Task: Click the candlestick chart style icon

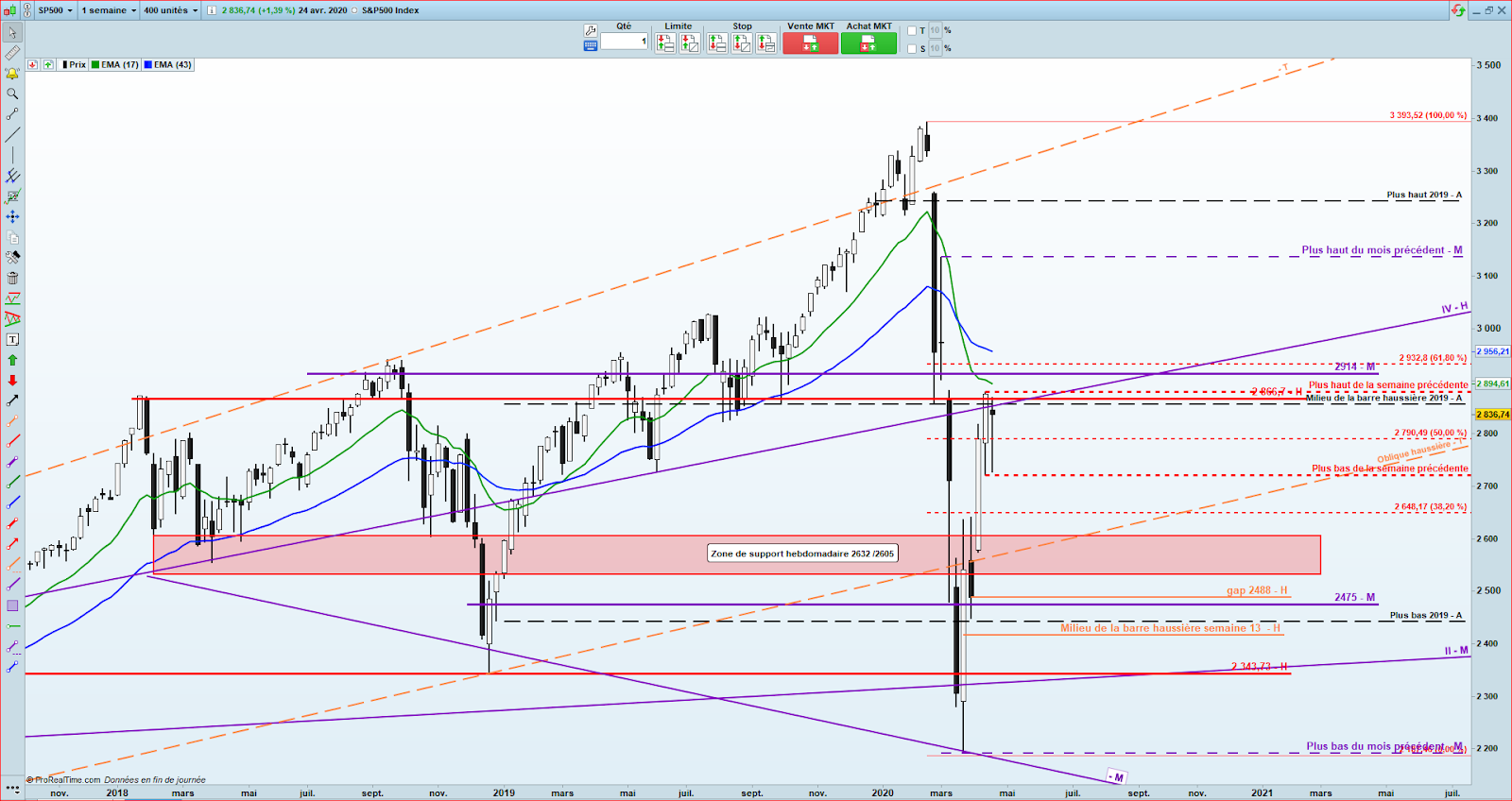Action: tap(9, 10)
